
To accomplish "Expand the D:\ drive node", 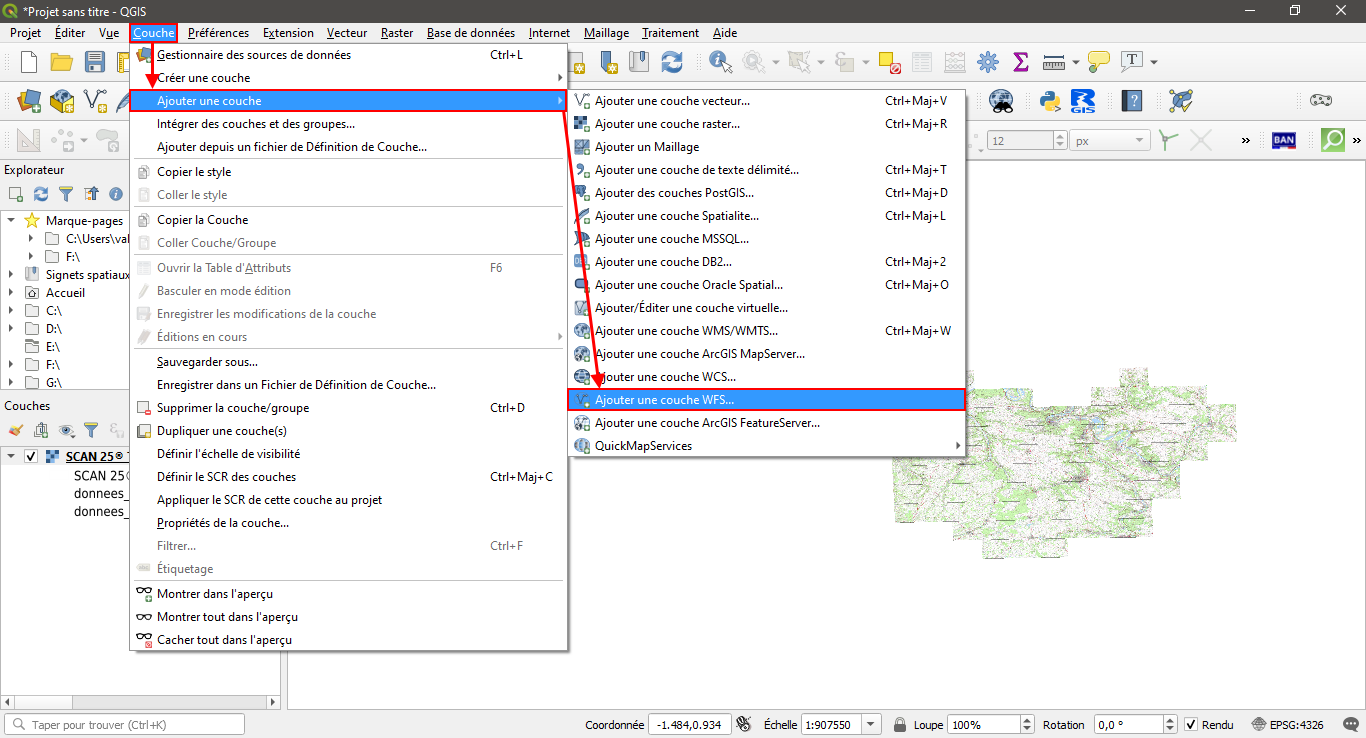I will coord(11,329).
